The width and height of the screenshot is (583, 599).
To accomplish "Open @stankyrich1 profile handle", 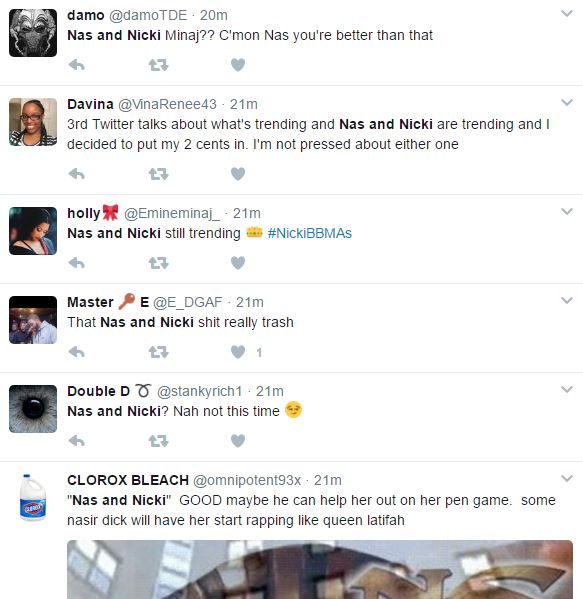I will (x=199, y=391).
